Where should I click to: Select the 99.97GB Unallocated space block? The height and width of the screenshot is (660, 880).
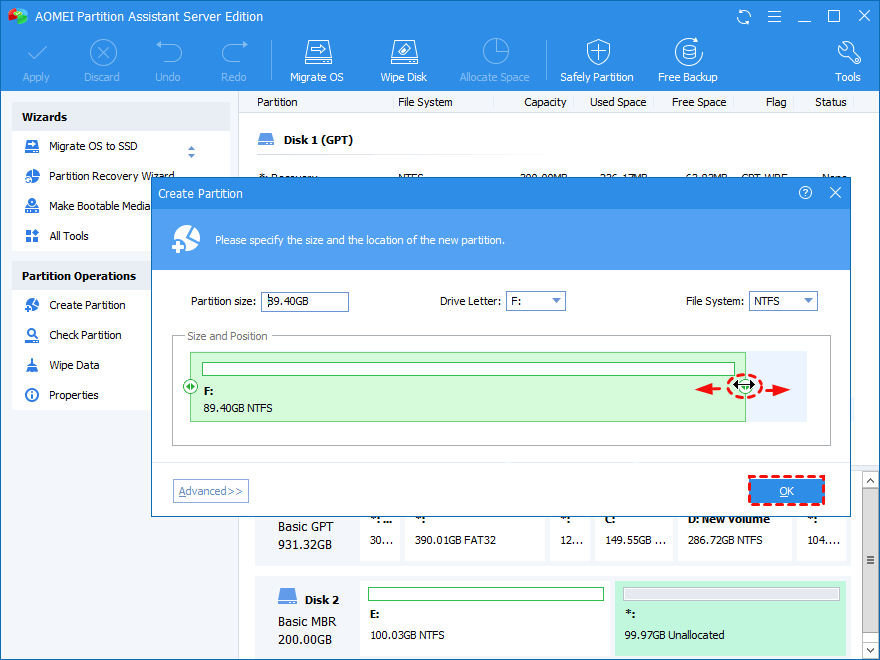click(731, 618)
